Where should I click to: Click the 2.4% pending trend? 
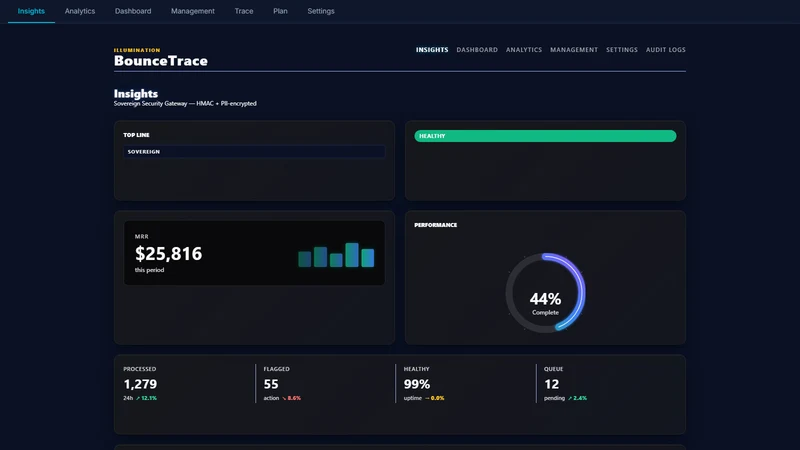tap(577, 398)
